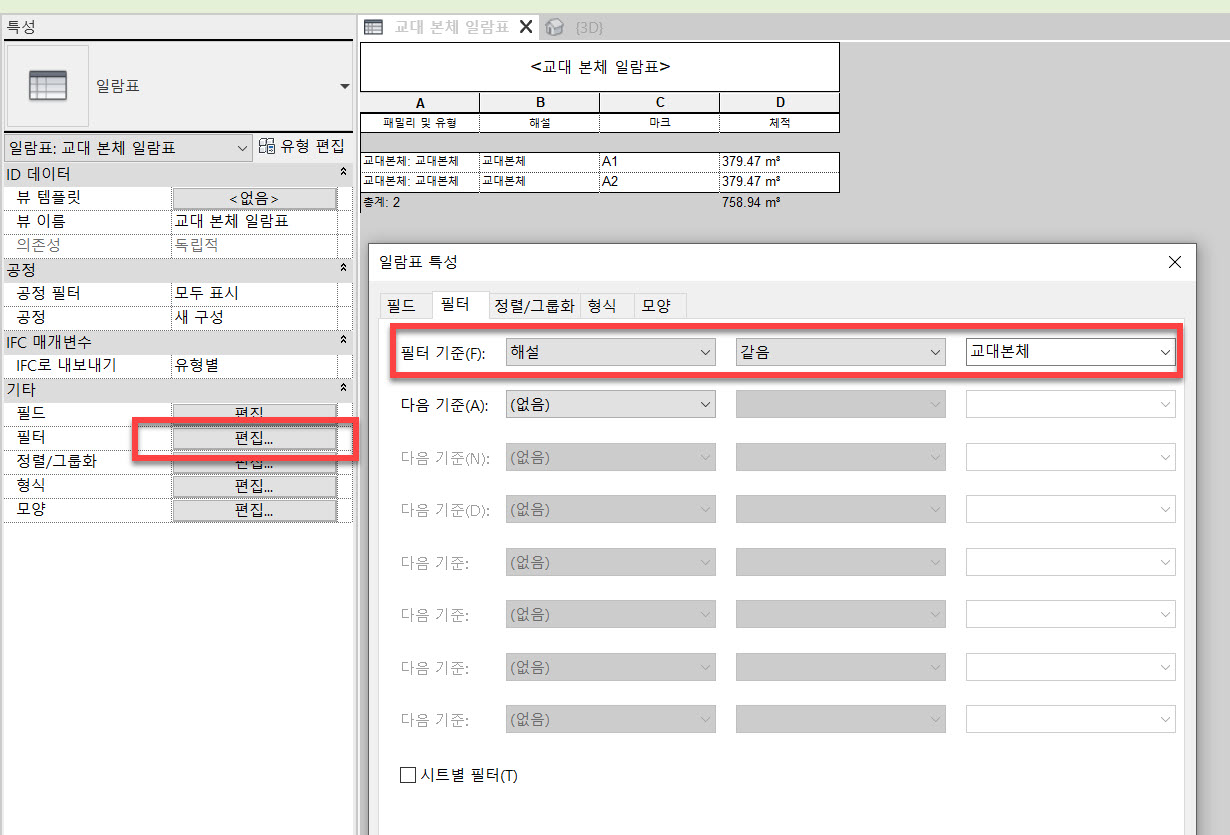Screen dimensions: 1230x835
Task: Open the 필터 기준 field dropdown showing 해설
Action: tap(610, 352)
